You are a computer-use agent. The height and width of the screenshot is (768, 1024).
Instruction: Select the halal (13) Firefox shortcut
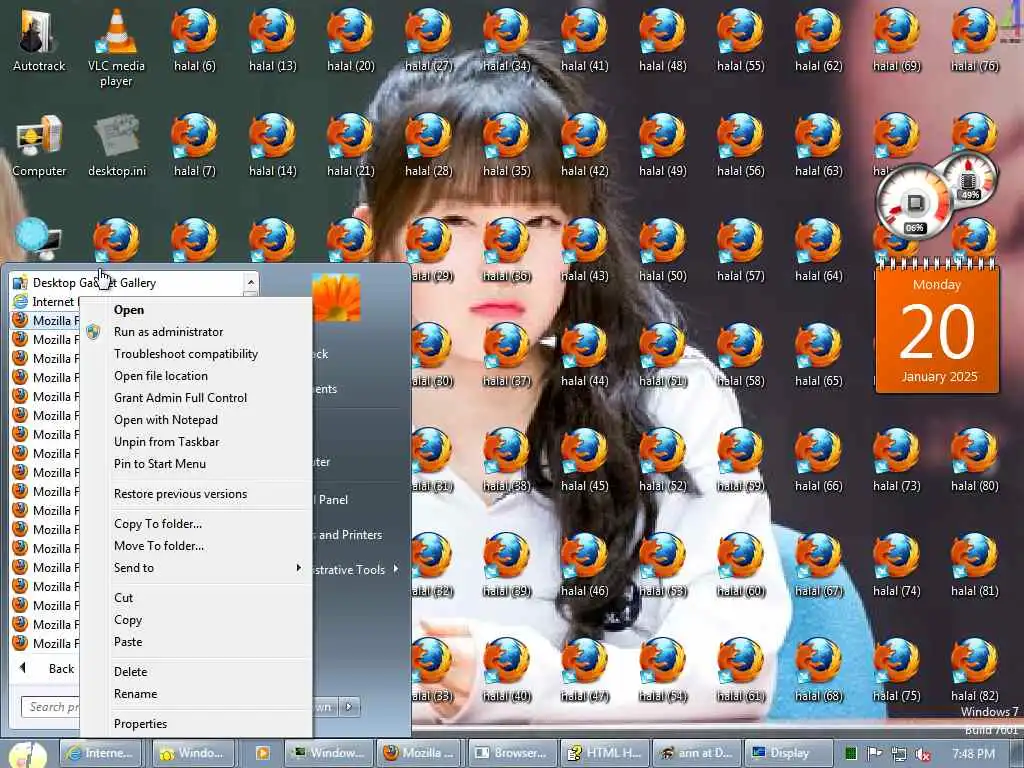coord(272,39)
